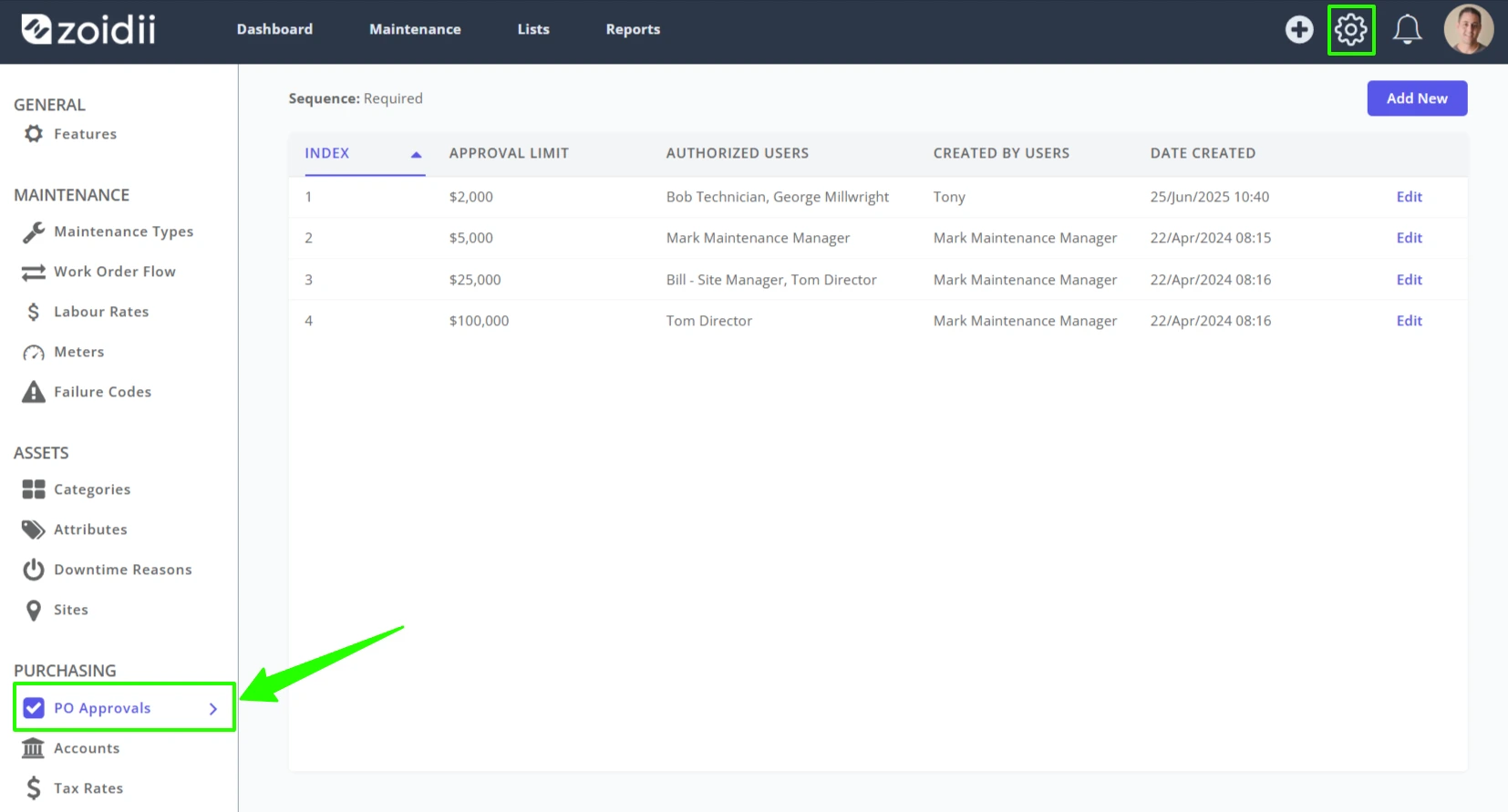
Task: Sort by AUTHORIZED USERS column header
Action: (x=738, y=153)
